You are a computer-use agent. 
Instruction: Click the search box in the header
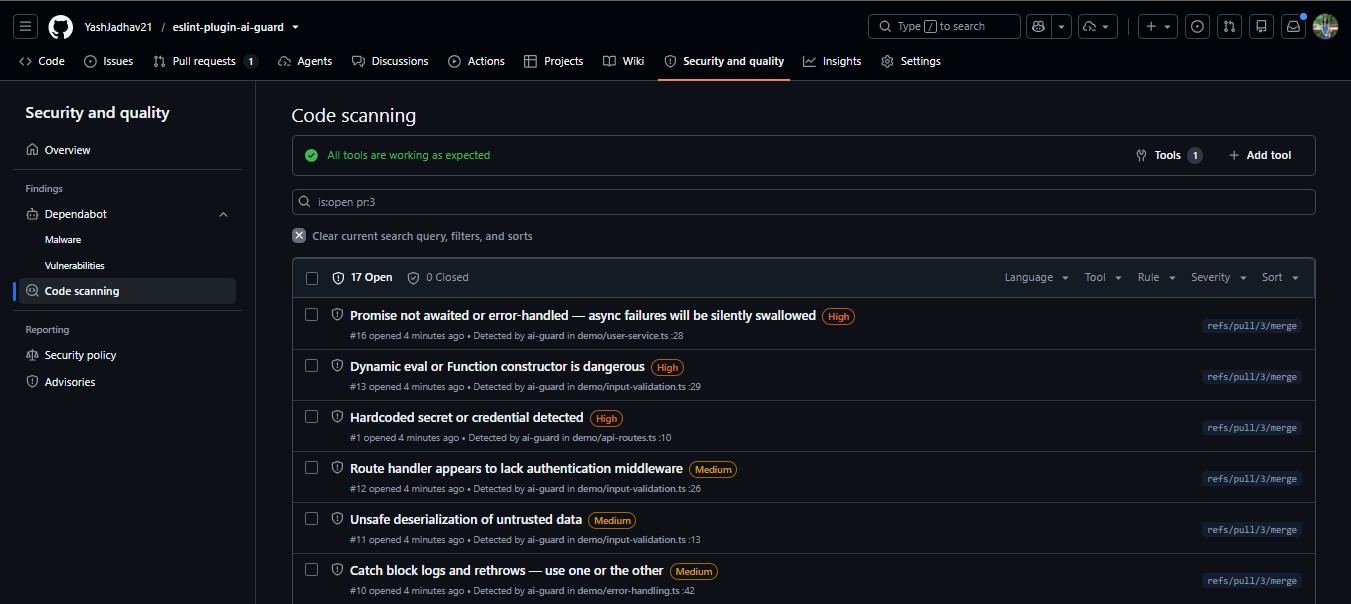(x=944, y=27)
